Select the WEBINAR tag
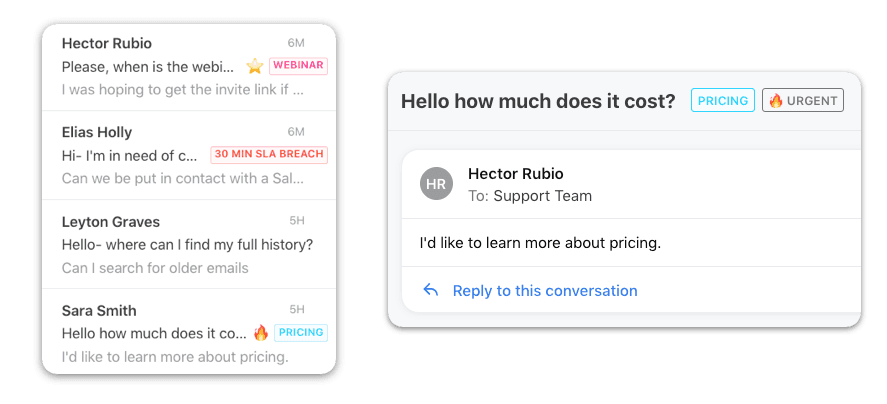Viewport: 887px width, 404px height. click(x=298, y=66)
